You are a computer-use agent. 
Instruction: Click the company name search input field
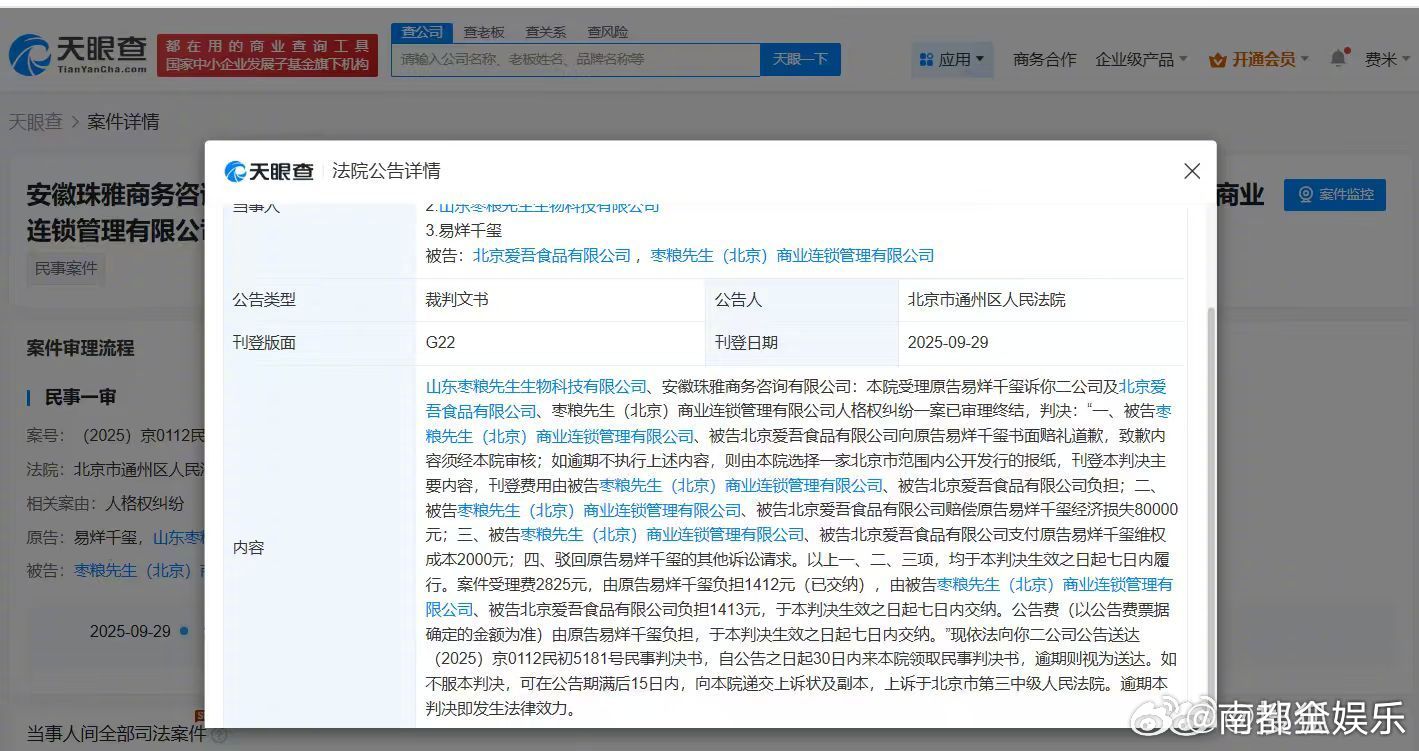(x=576, y=59)
